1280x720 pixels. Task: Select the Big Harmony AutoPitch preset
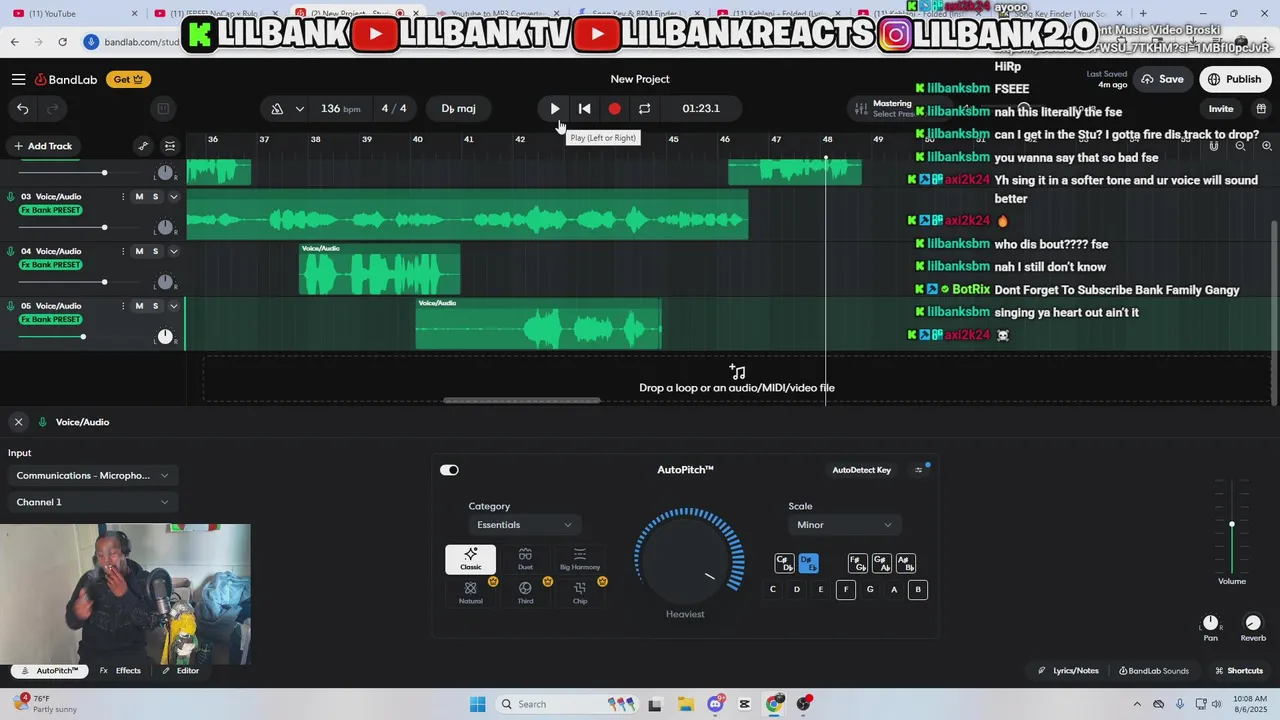(580, 559)
